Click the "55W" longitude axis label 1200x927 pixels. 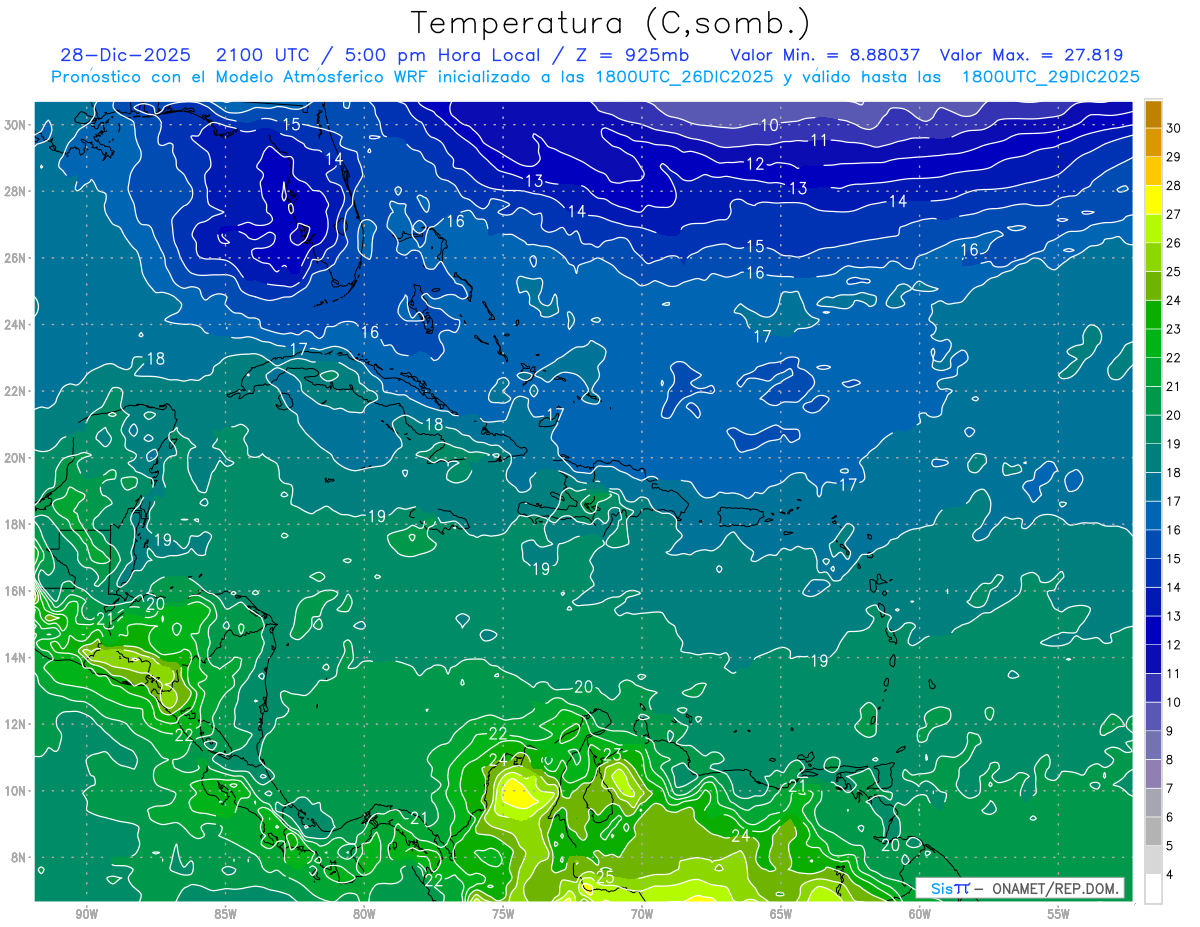click(1059, 915)
